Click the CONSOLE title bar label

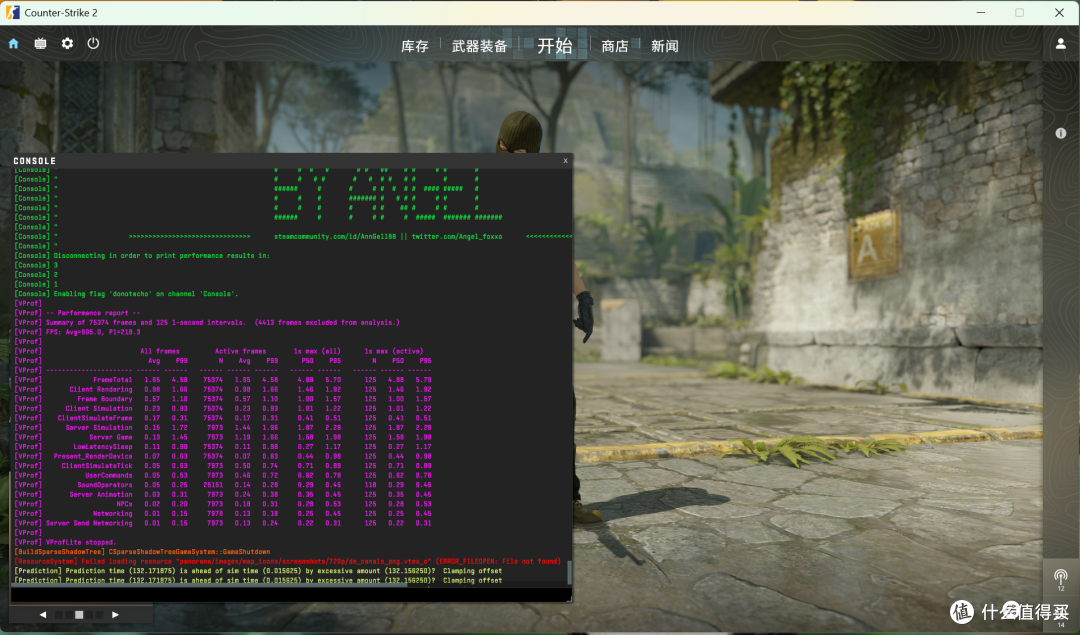34,161
